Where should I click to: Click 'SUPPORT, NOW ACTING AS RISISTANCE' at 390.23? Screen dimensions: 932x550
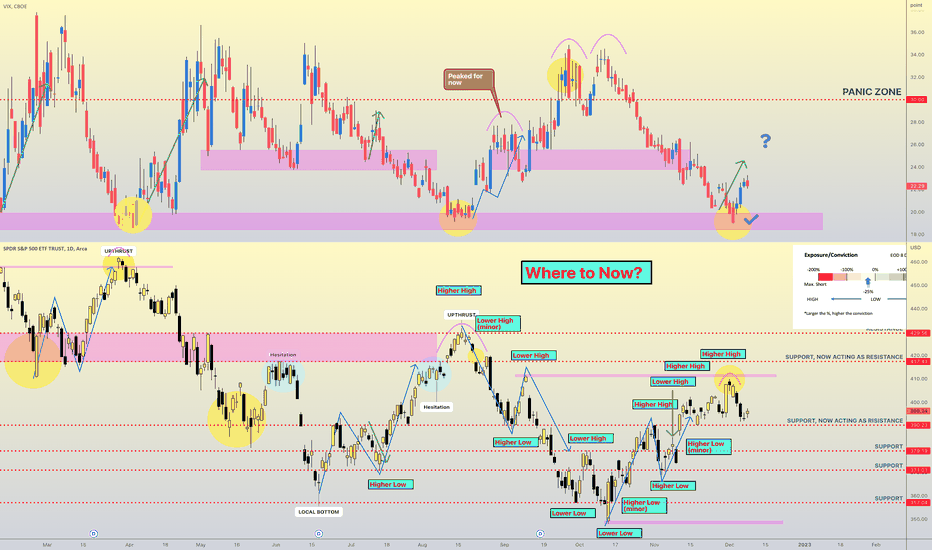pyautogui.click(x=845, y=420)
